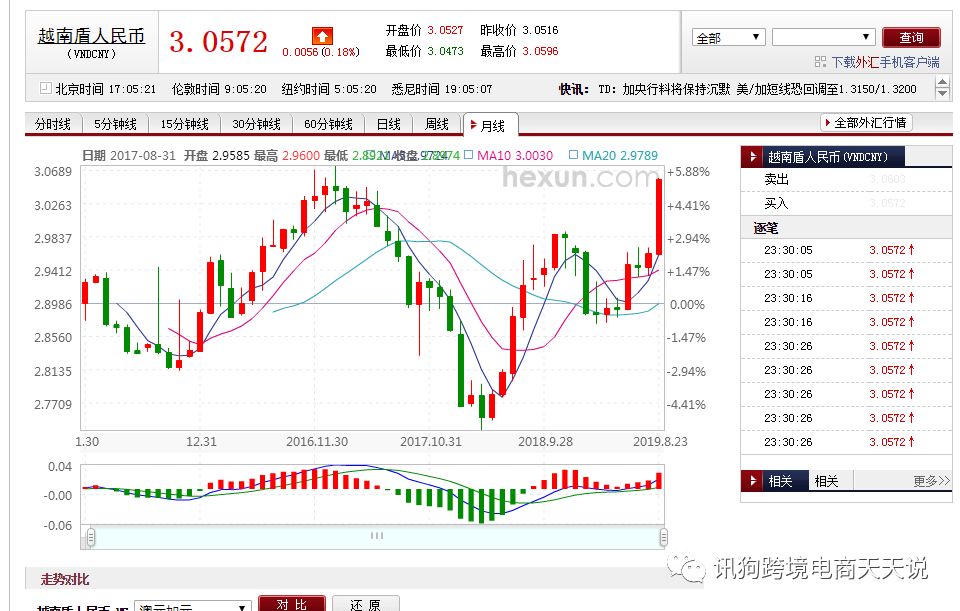Click the news ticker scroll up arrow
The width and height of the screenshot is (960, 611).
coord(942,84)
